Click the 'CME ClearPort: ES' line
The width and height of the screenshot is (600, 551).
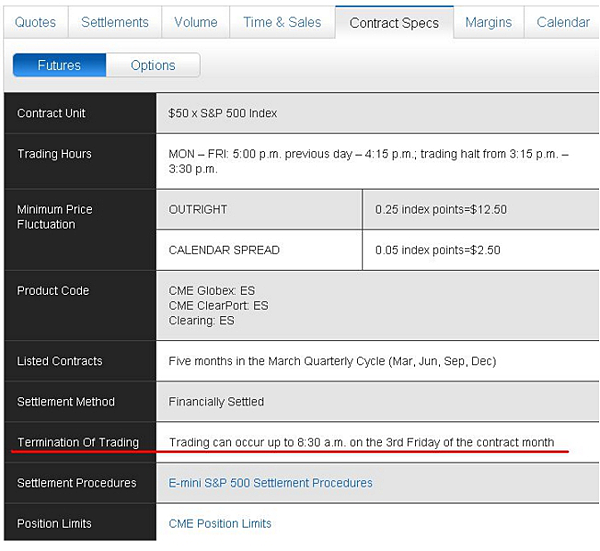pos(218,306)
